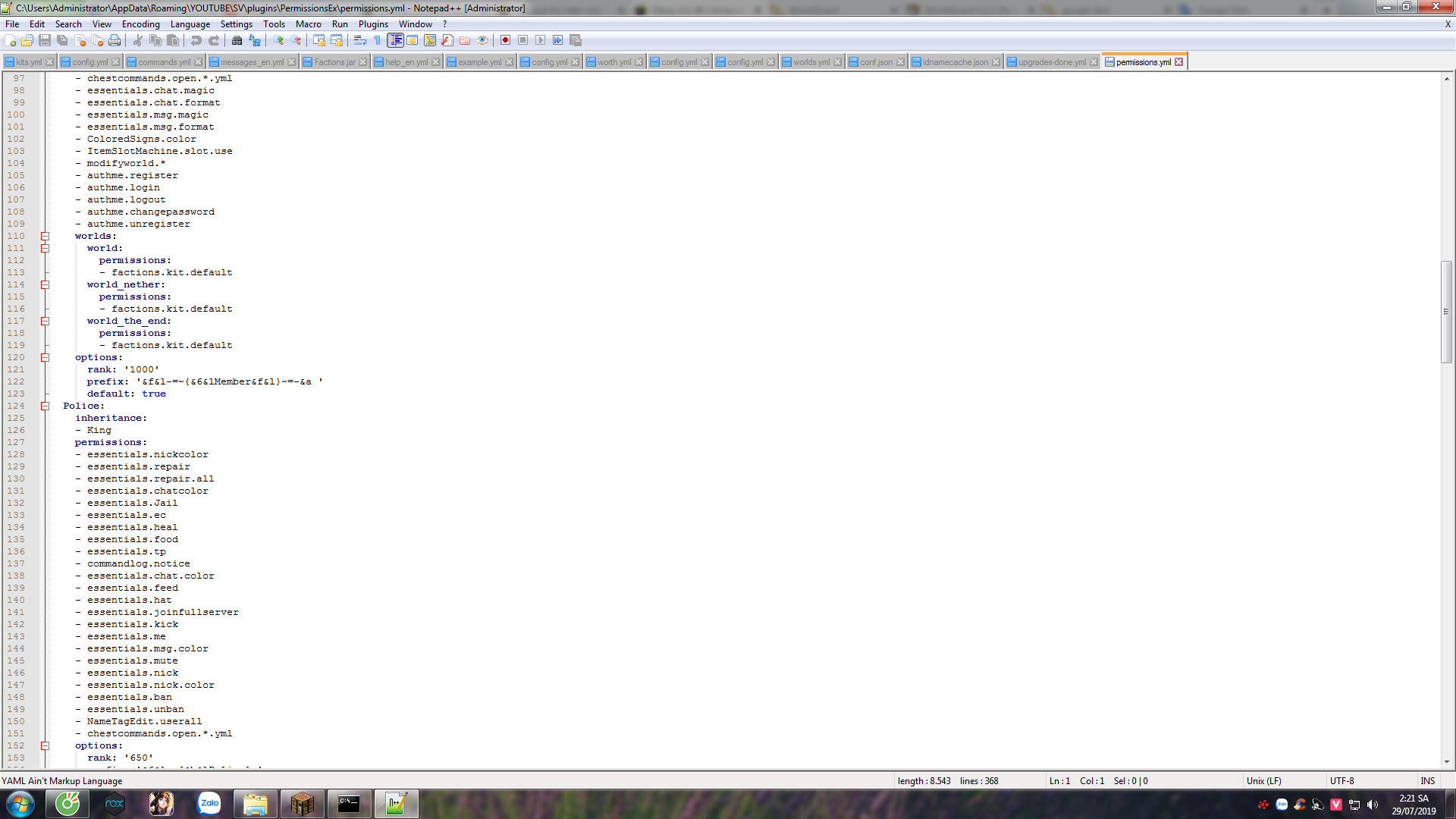Click the Undo arrow icon
The width and height of the screenshot is (1456, 819).
196,40
